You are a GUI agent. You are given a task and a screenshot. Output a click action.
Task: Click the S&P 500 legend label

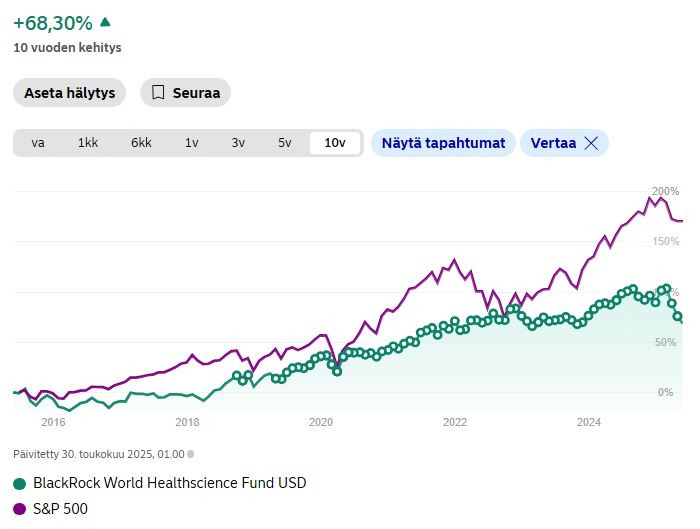(60, 509)
